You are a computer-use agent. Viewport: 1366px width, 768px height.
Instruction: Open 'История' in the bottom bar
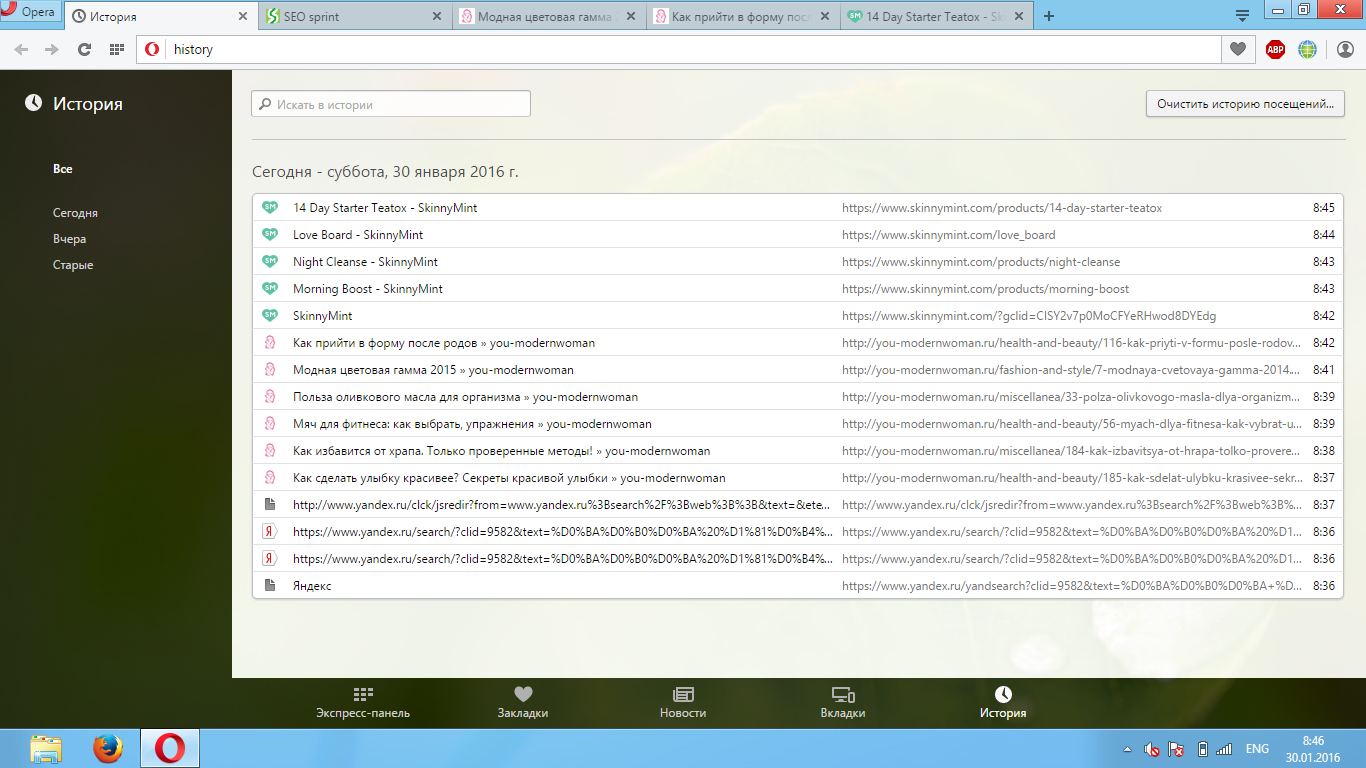pyautogui.click(x=1003, y=703)
